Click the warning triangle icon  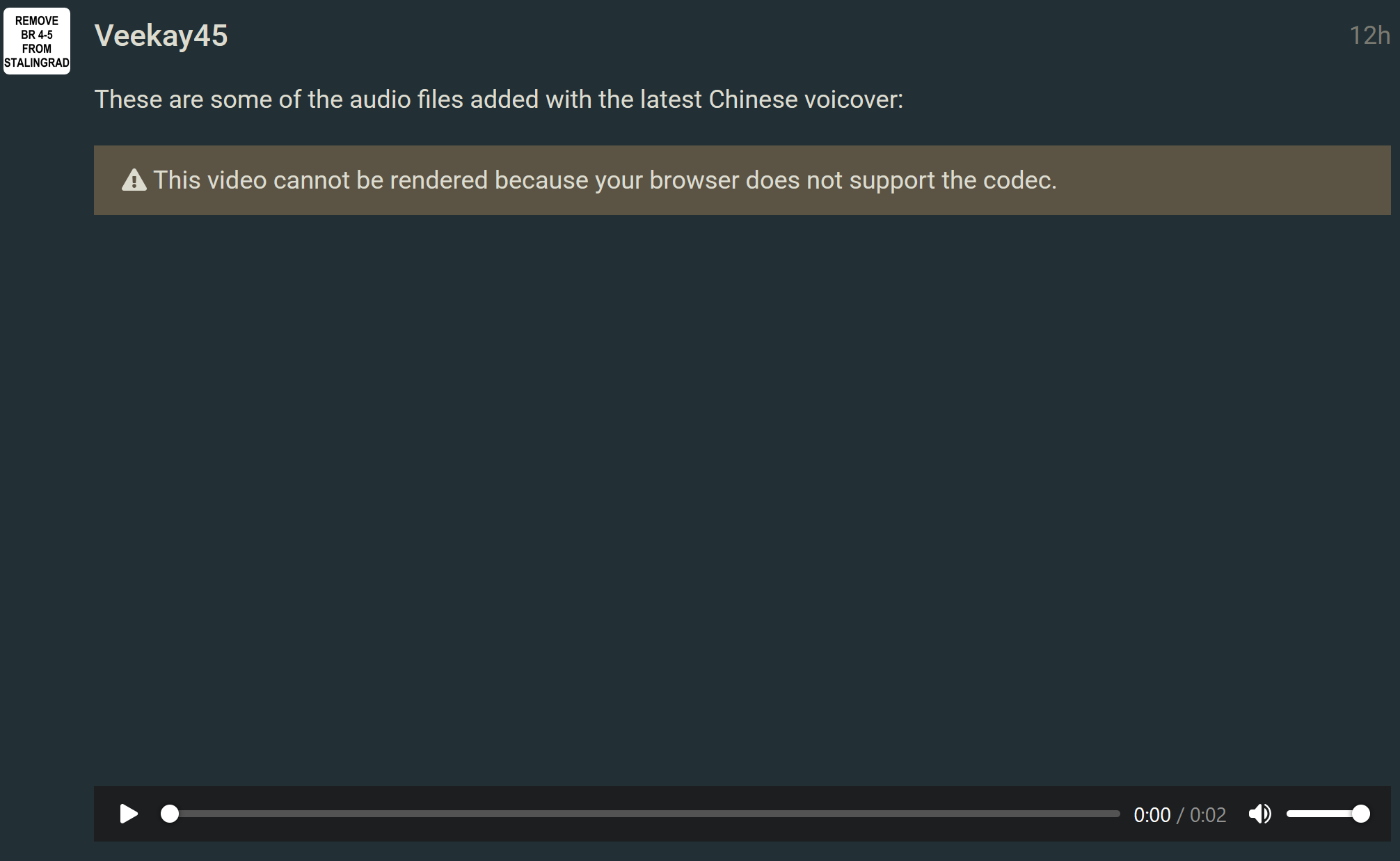point(134,180)
